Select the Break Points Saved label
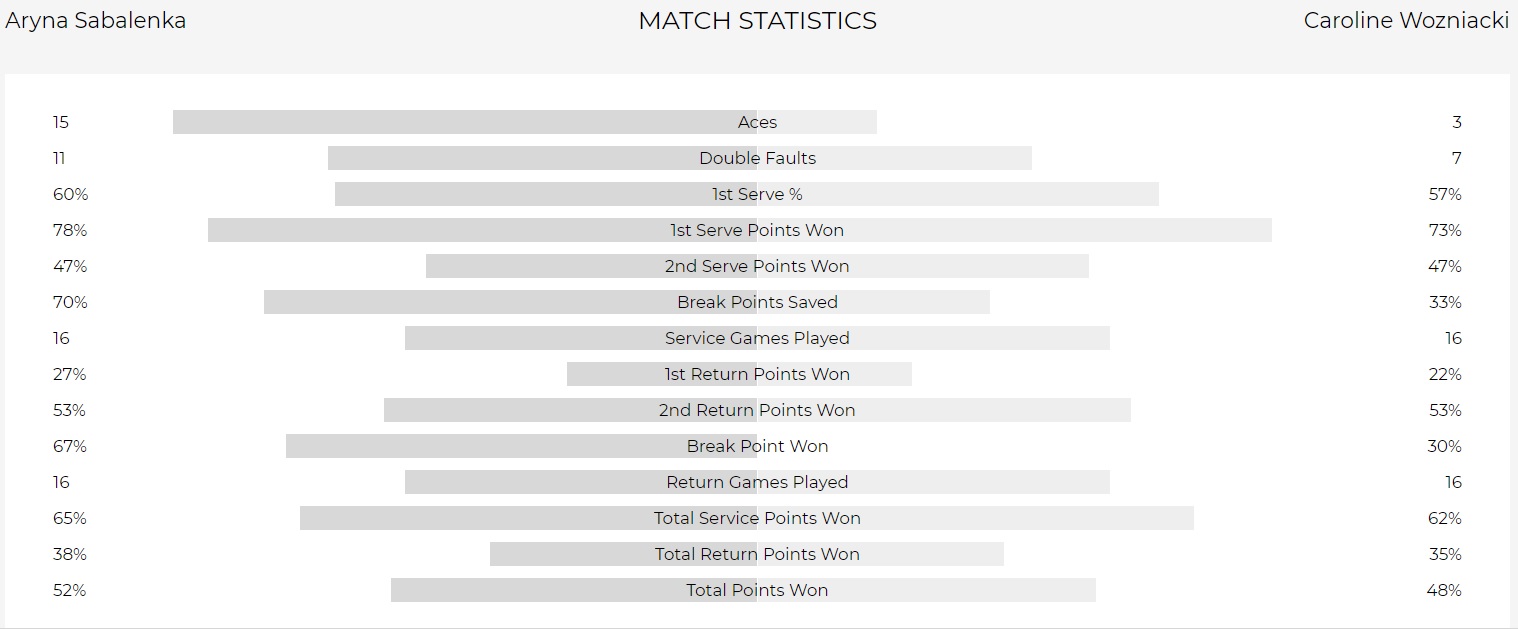Image resolution: width=1518 pixels, height=629 pixels. (757, 302)
